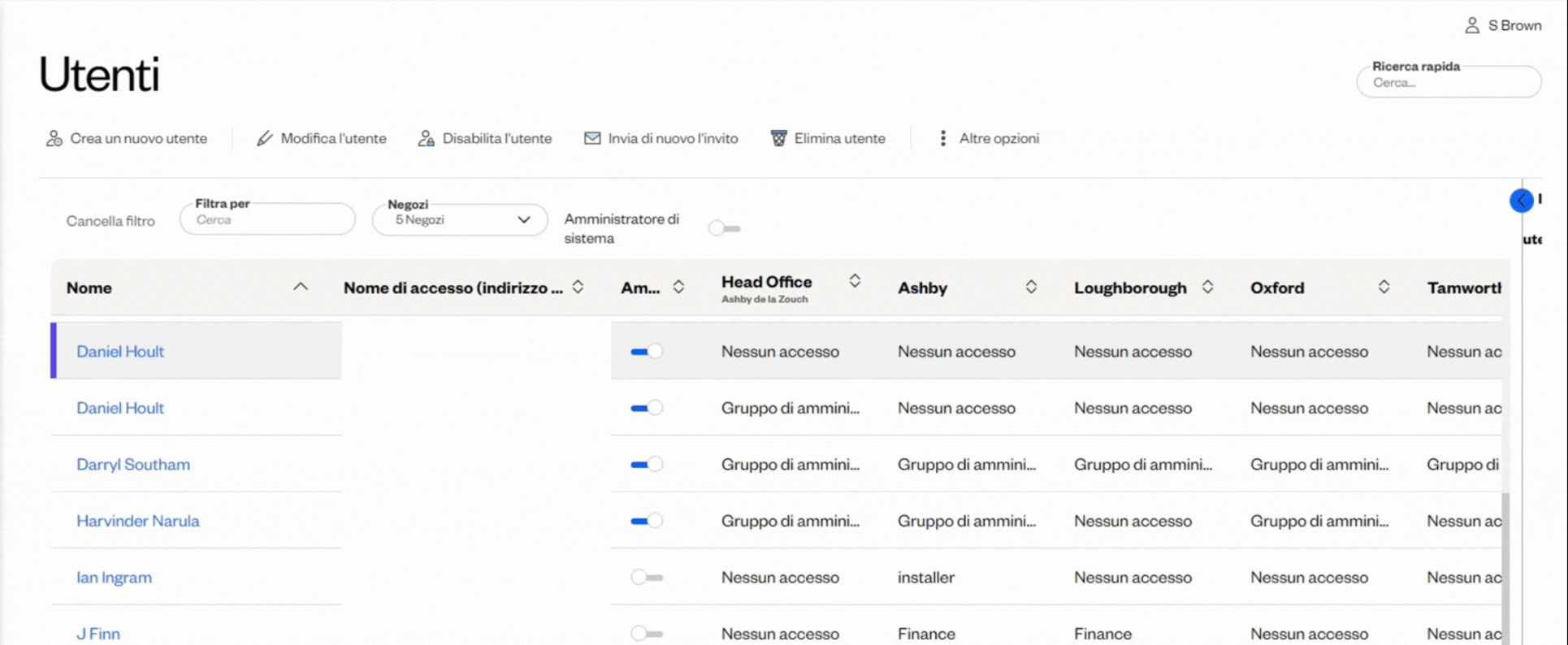Click the Utenti page heading

(x=99, y=74)
